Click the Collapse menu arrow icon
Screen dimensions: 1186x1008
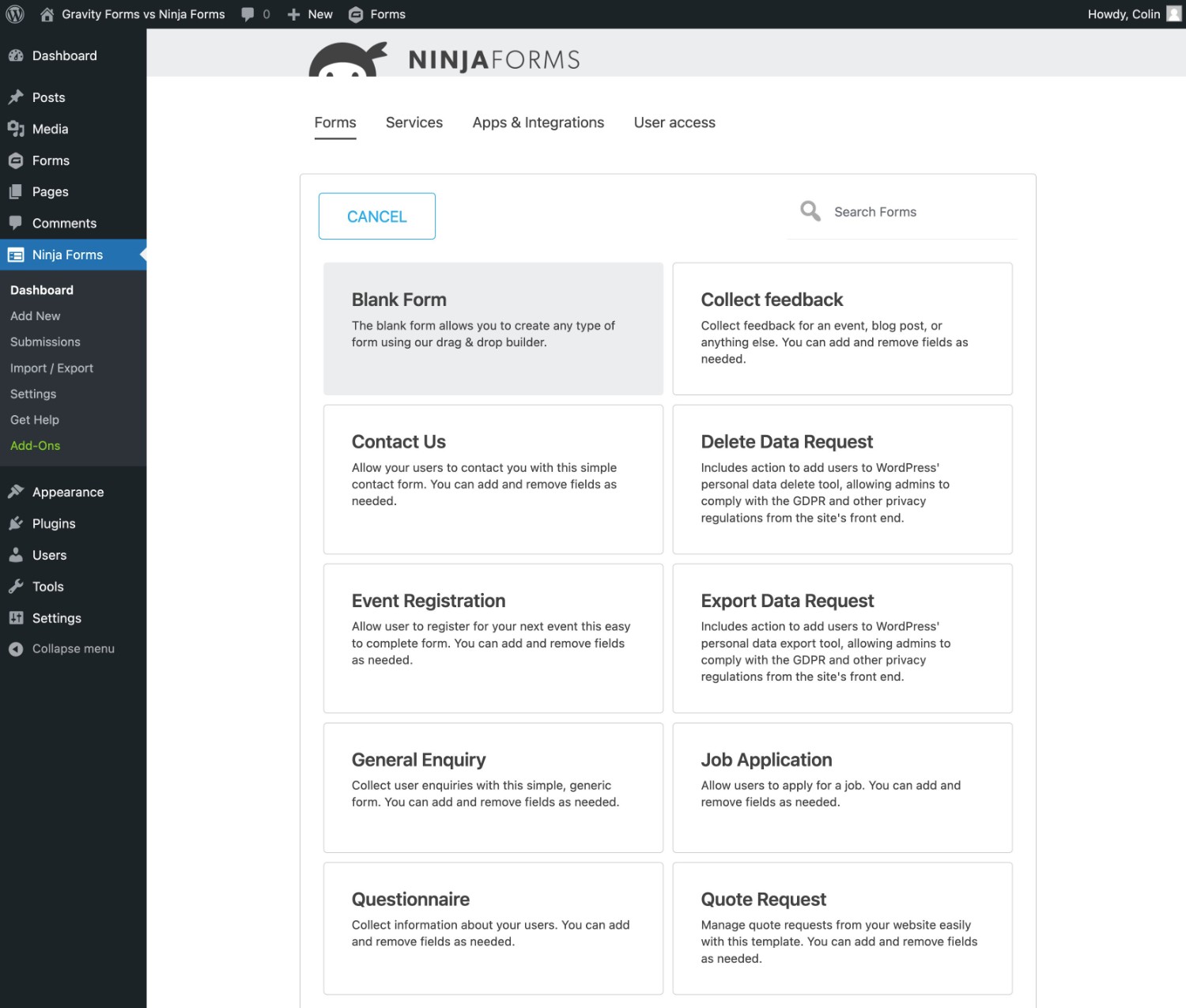[x=16, y=649]
